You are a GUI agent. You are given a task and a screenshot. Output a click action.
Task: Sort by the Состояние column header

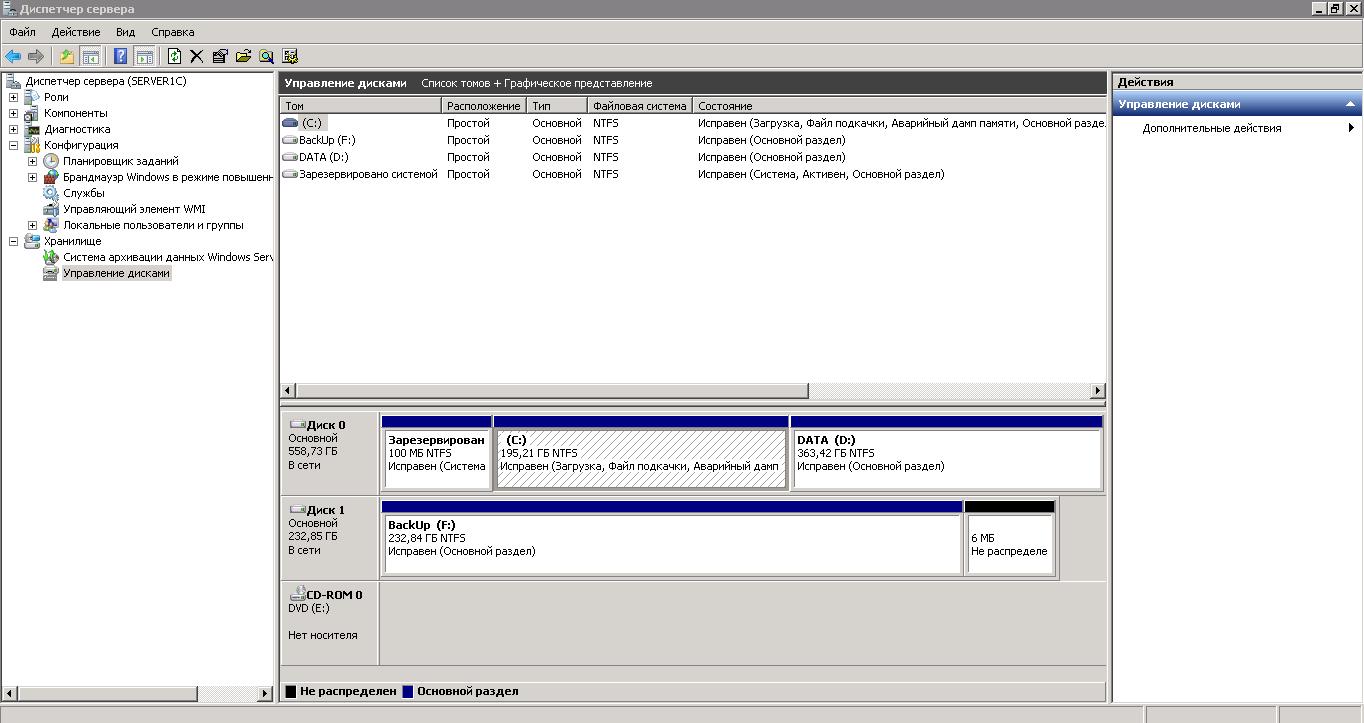899,105
